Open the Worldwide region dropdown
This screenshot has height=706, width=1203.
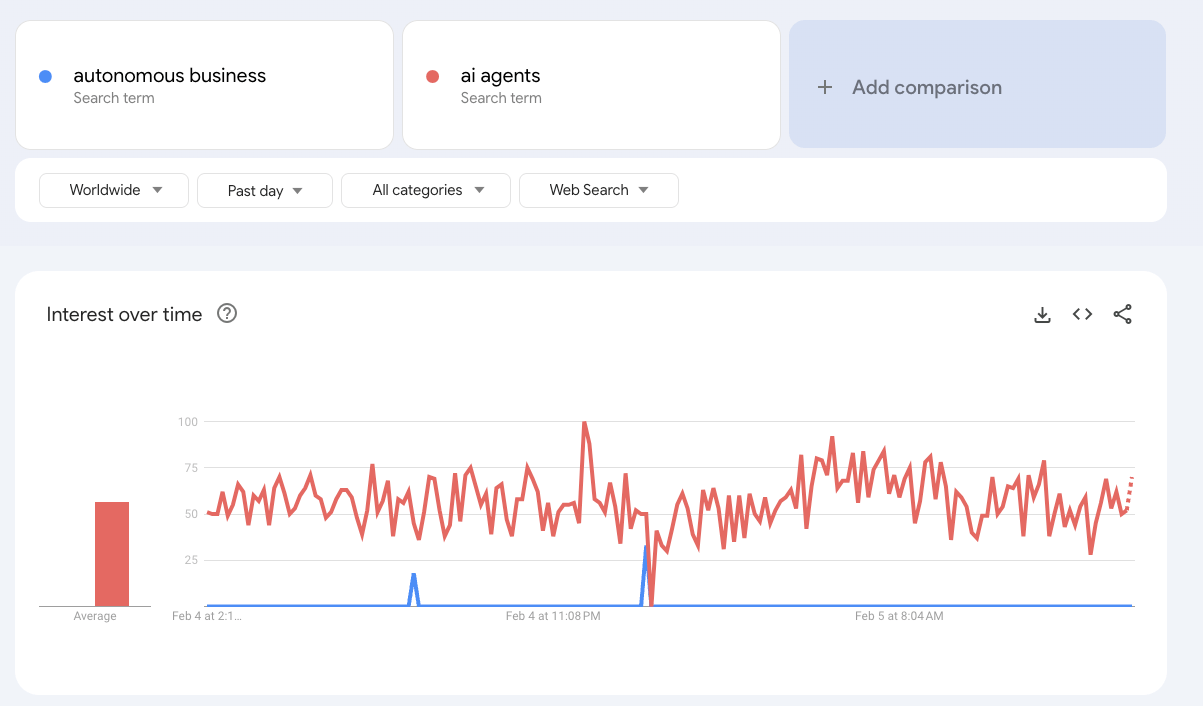(x=114, y=190)
